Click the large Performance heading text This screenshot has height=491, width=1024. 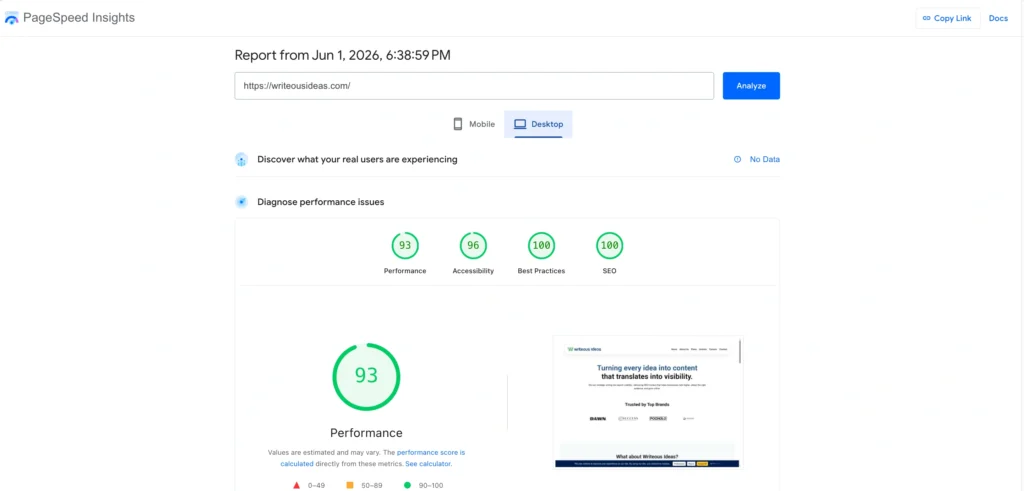[366, 433]
